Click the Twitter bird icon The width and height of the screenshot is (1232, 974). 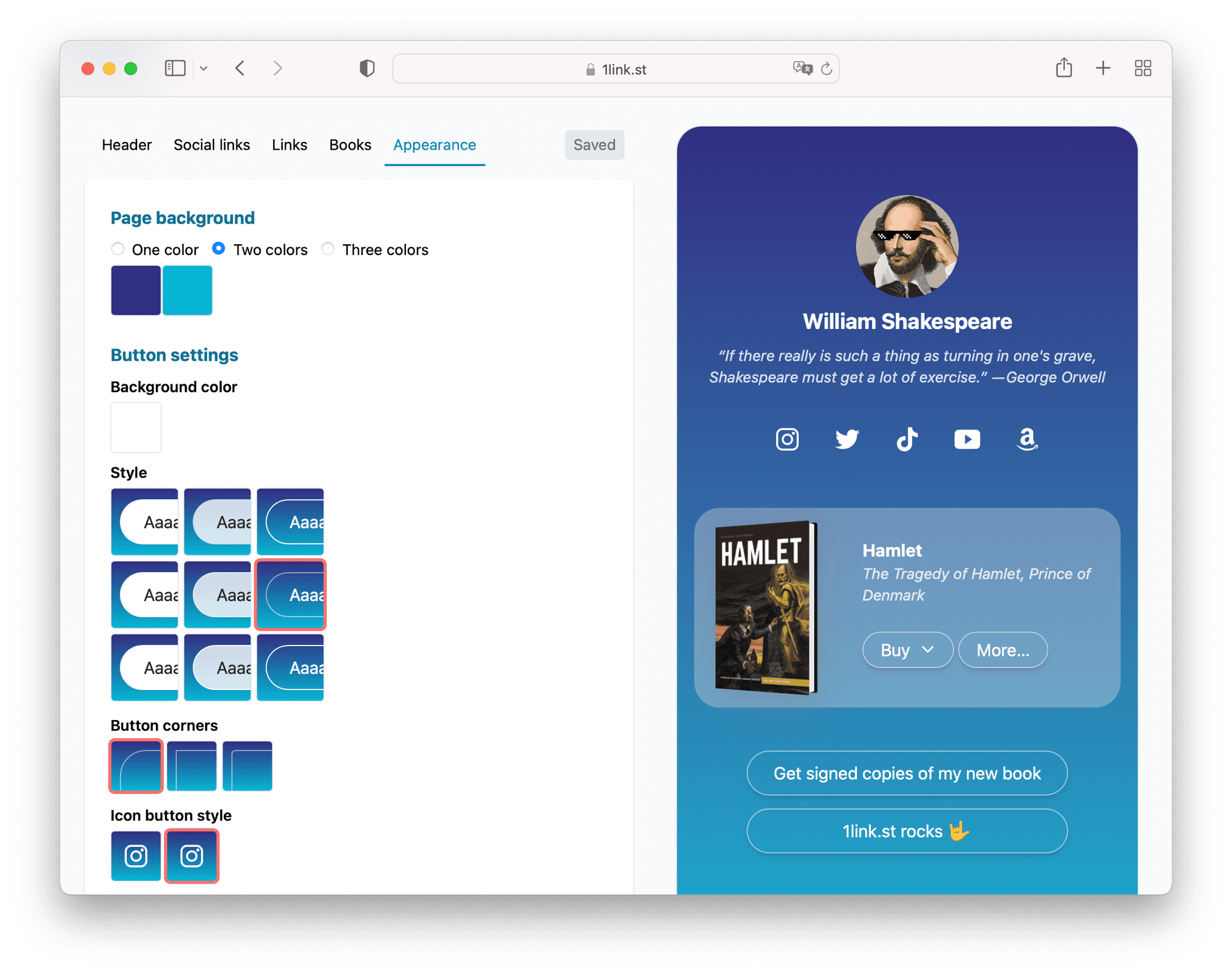point(846,439)
